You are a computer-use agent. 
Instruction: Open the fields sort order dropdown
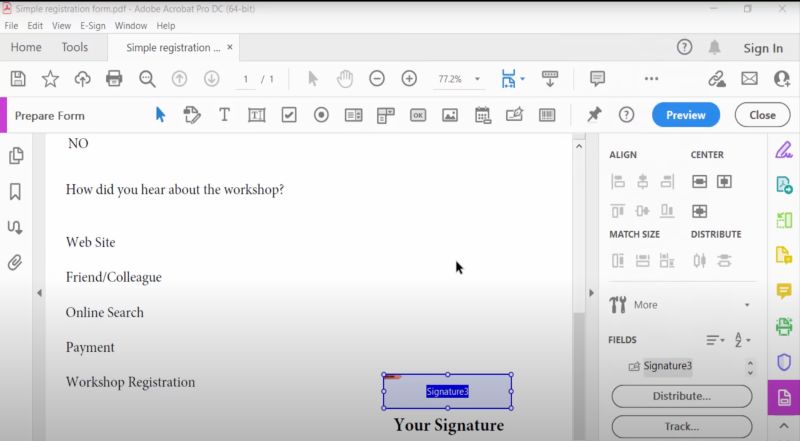point(743,340)
